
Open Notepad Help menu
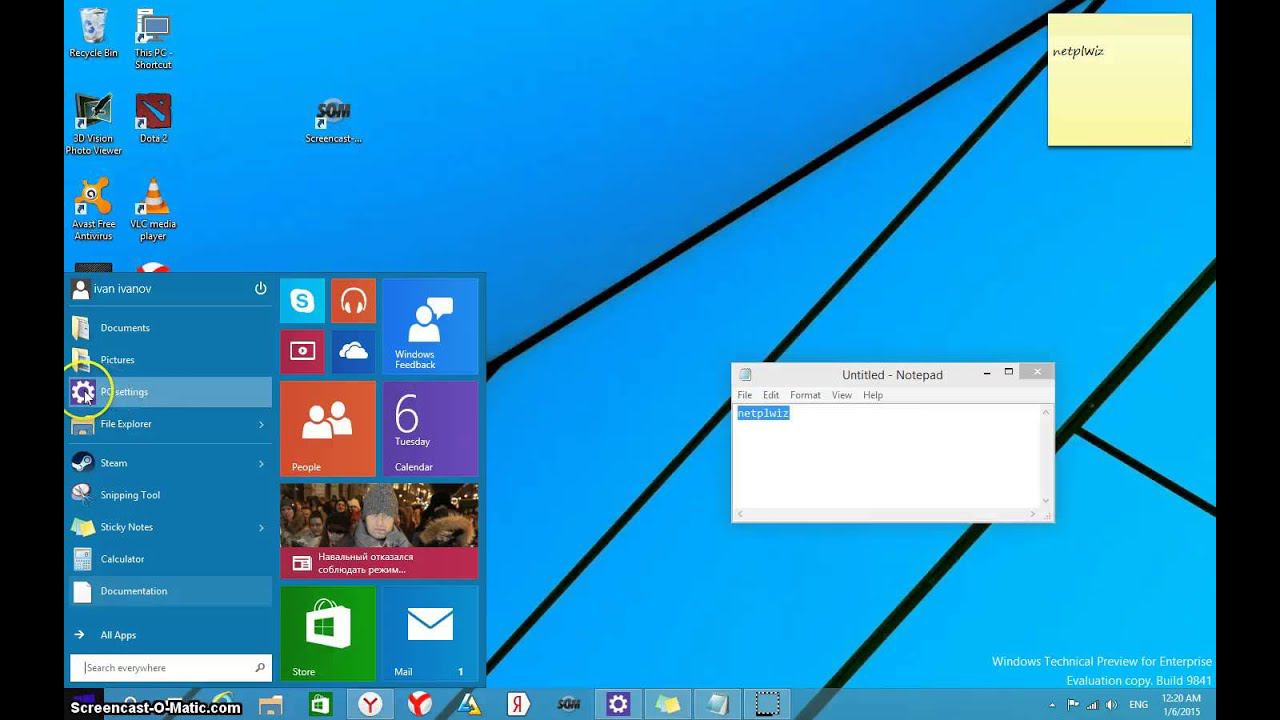point(873,395)
